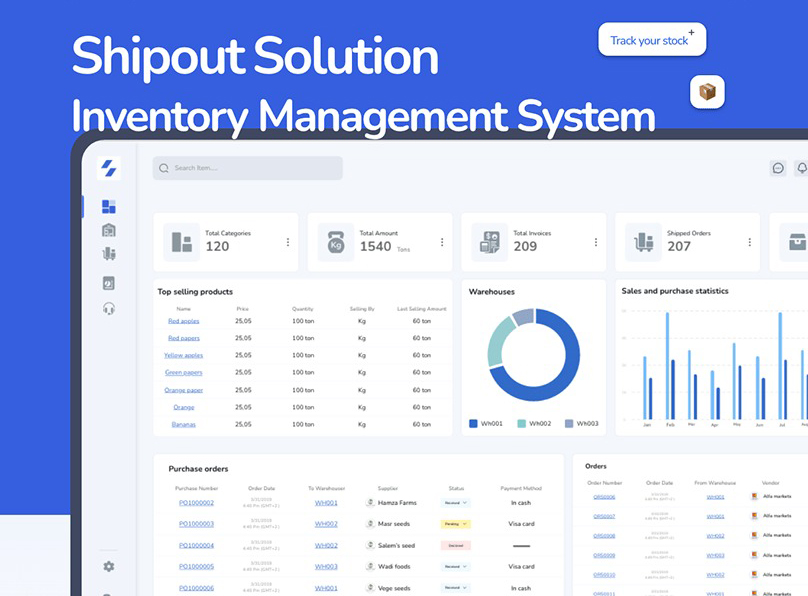The image size is (808, 596).
Task: Open Total Invoices three-dot menu
Action: [596, 242]
